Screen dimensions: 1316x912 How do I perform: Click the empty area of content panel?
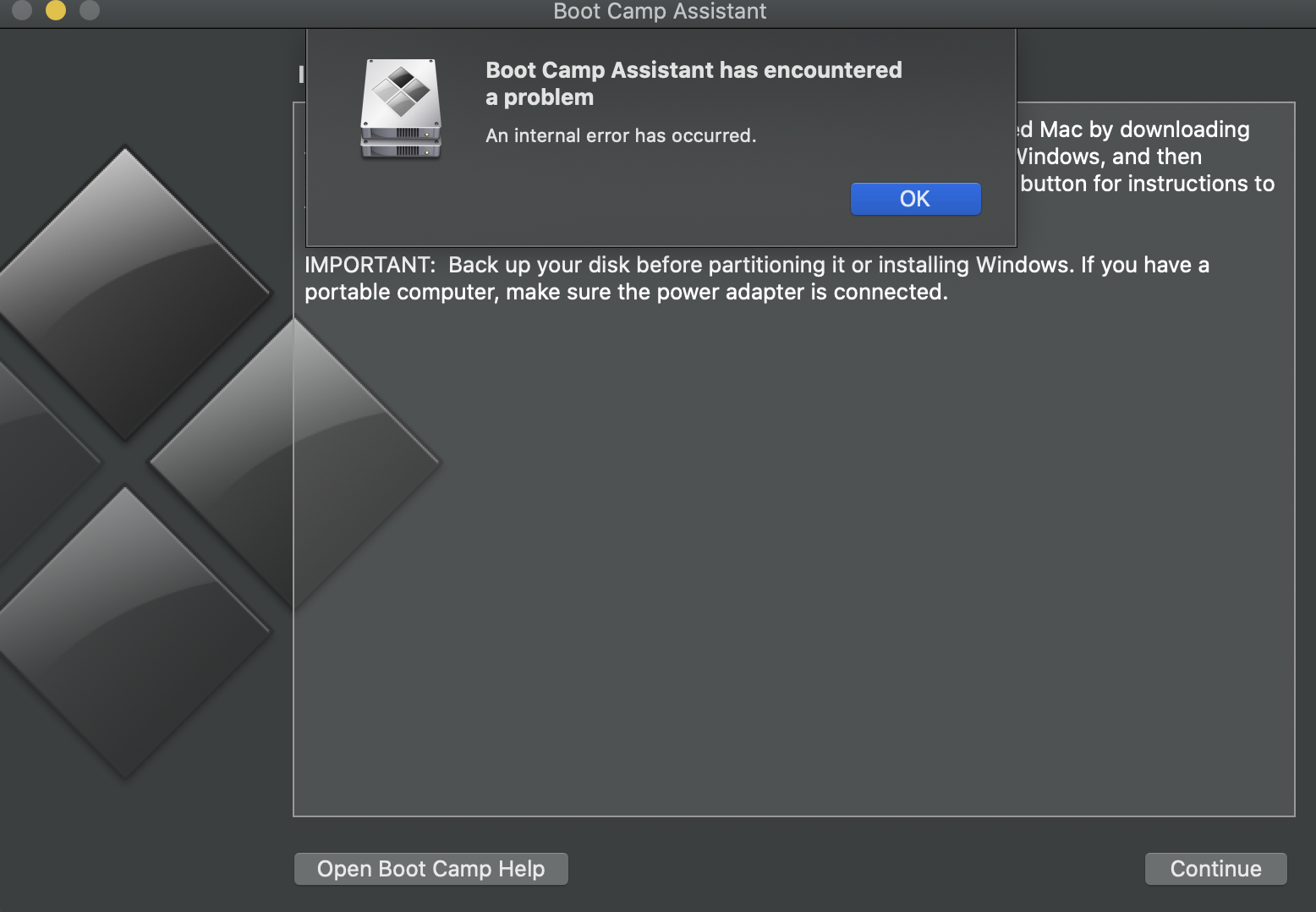[x=793, y=558]
